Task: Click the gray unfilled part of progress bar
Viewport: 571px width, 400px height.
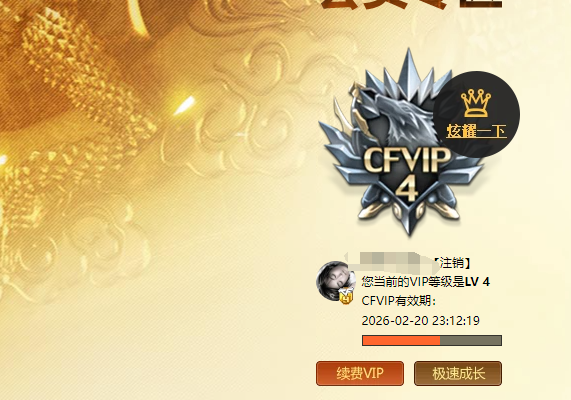Action: [x=471, y=341]
